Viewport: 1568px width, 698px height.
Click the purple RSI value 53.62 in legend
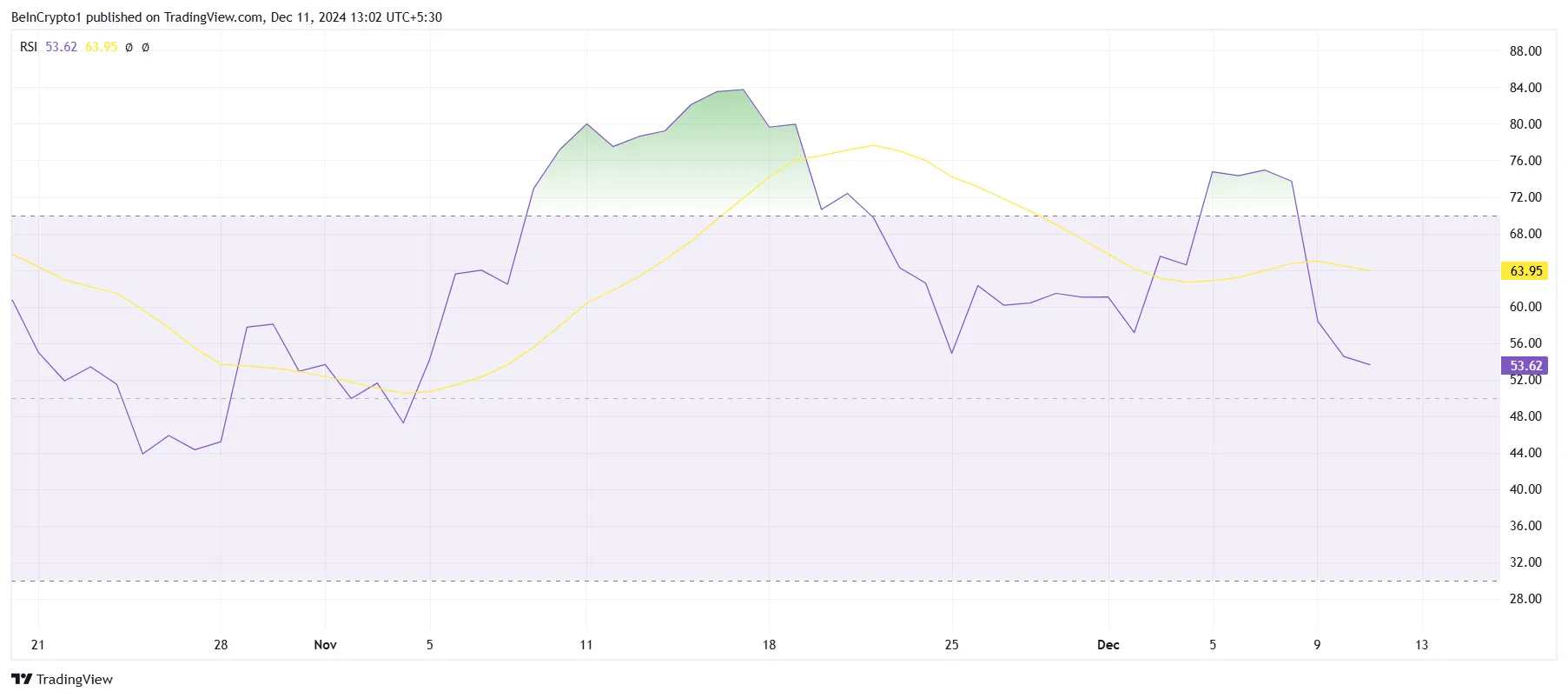coord(61,47)
